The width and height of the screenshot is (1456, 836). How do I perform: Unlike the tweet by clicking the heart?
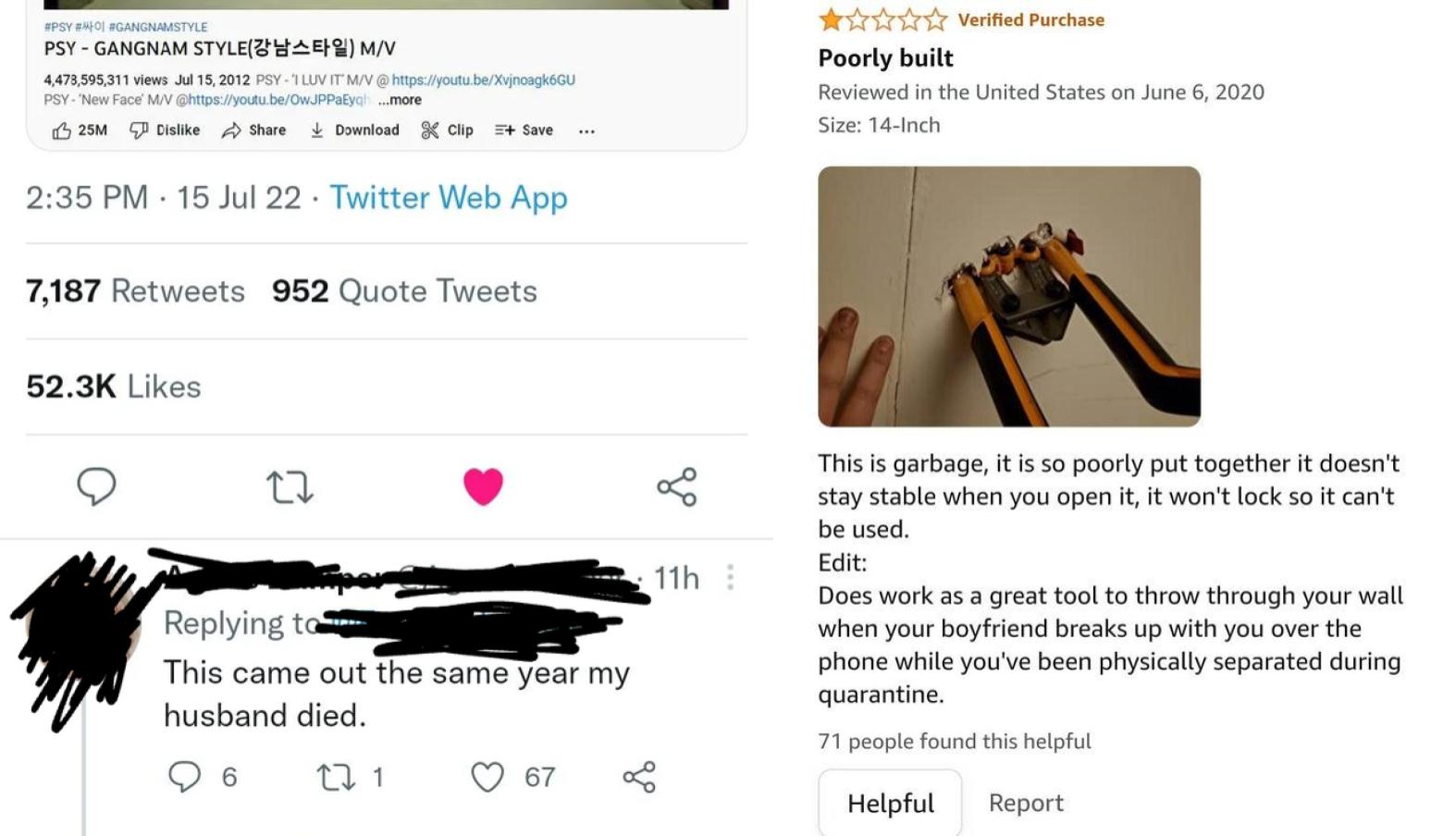click(484, 486)
